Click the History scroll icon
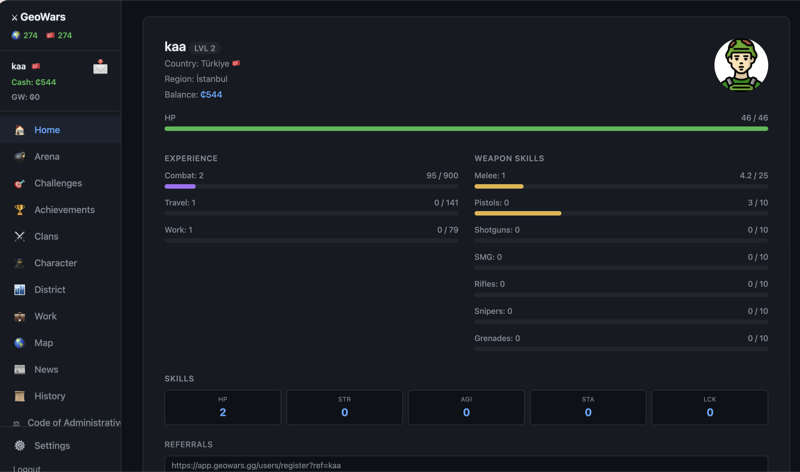This screenshot has width=800, height=472. point(19,397)
